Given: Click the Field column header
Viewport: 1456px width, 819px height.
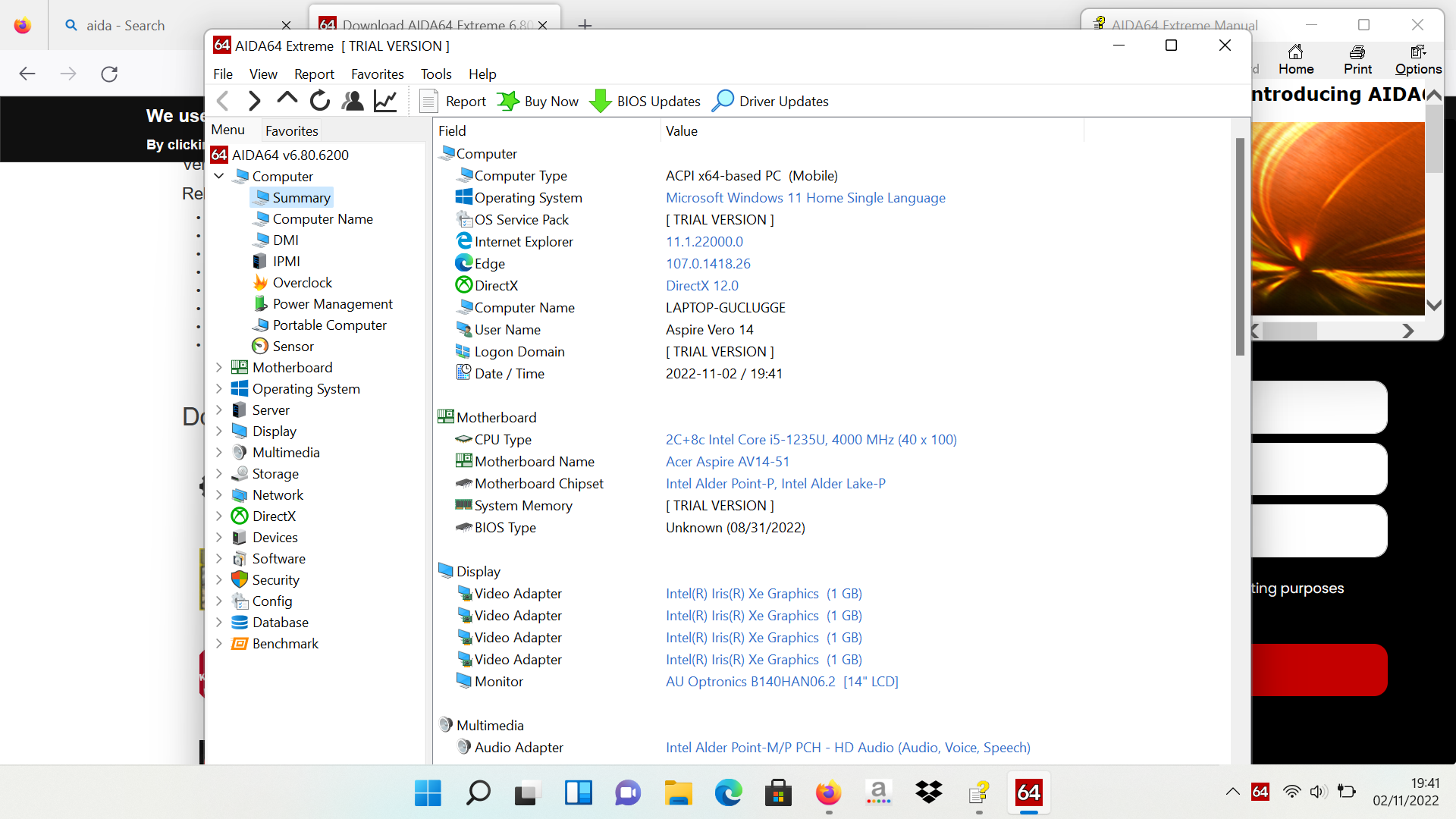Looking at the screenshot, I should point(546,130).
